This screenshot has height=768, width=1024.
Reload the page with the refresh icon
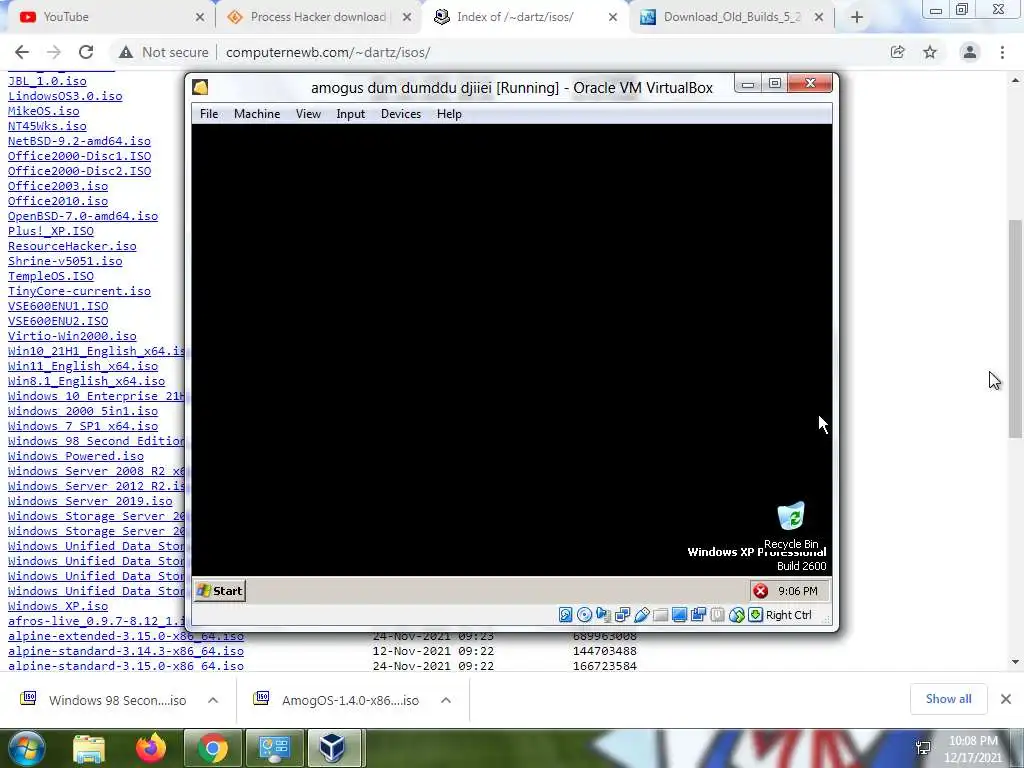click(86, 52)
